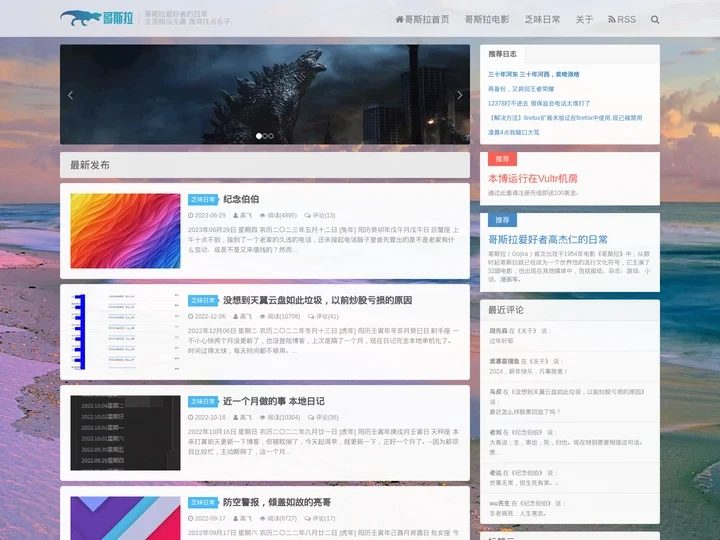The image size is (720, 540).
Task: Select the second carousel indicator dot
Action: [265, 136]
